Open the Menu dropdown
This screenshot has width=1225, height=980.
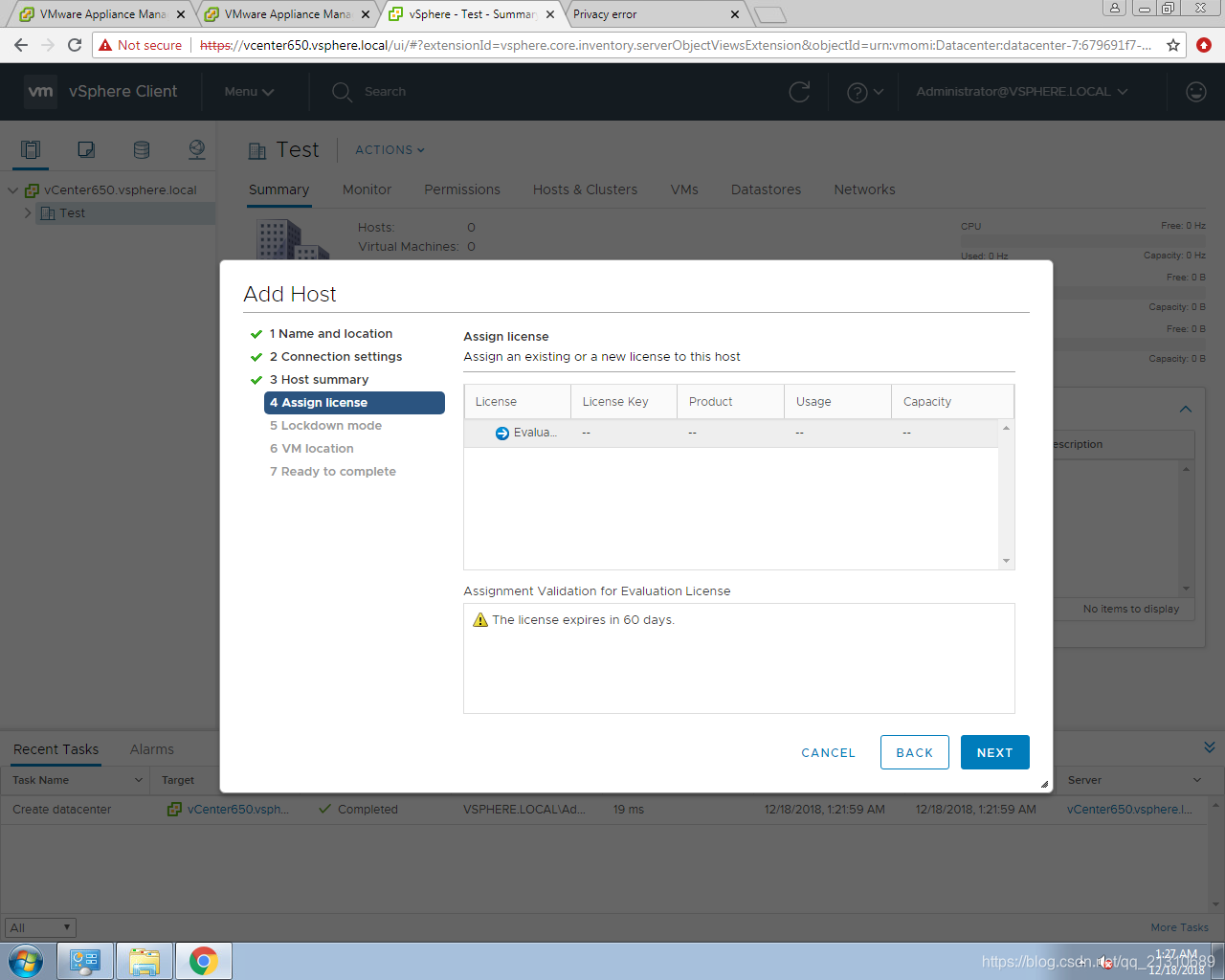(x=249, y=92)
